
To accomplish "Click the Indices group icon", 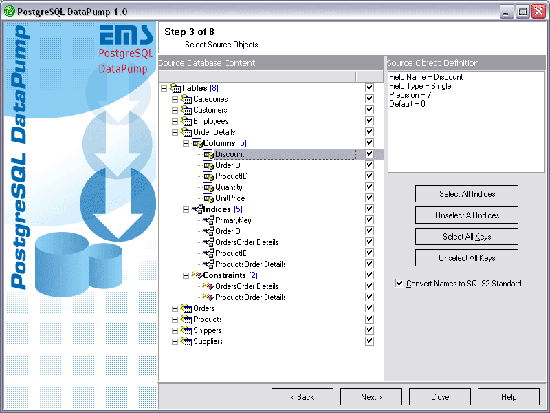I will [197, 209].
